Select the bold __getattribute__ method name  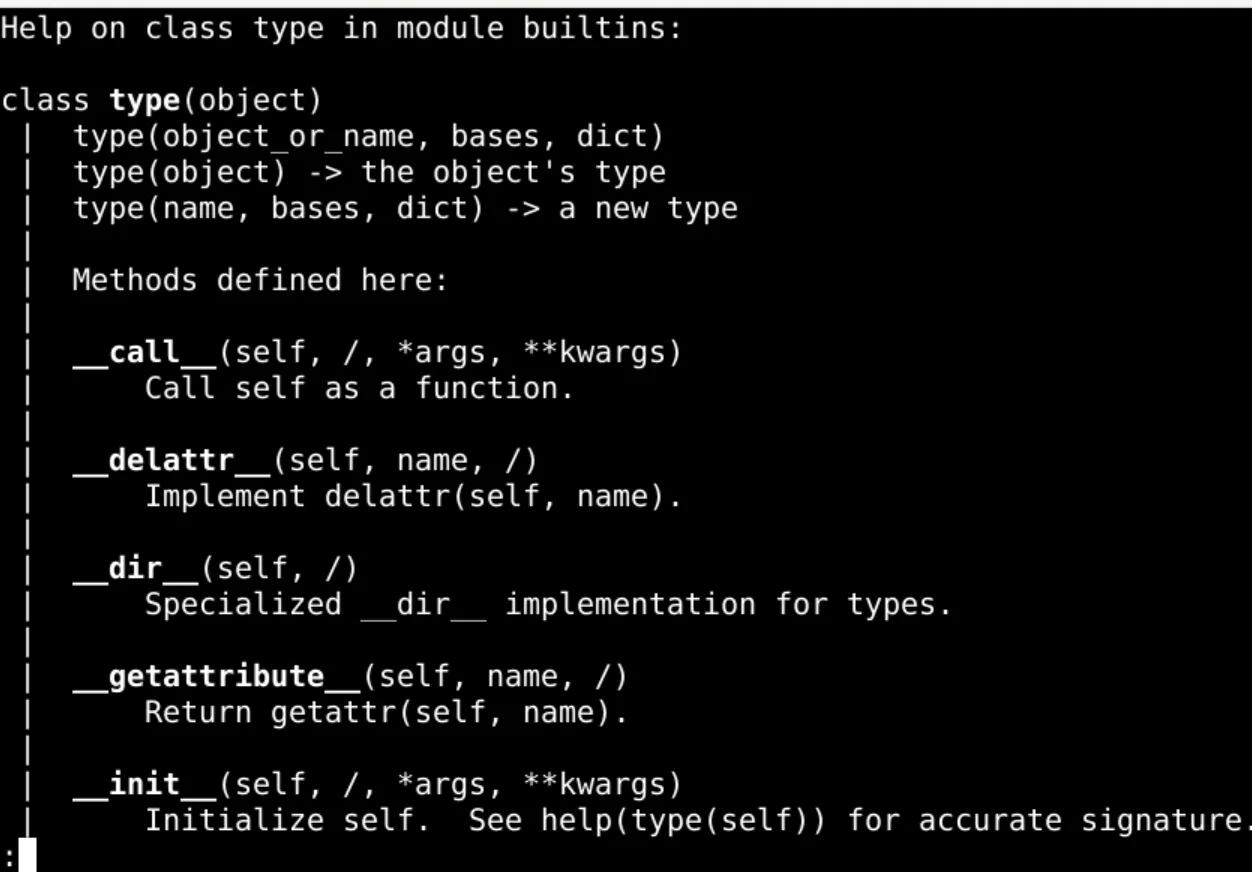pos(216,676)
